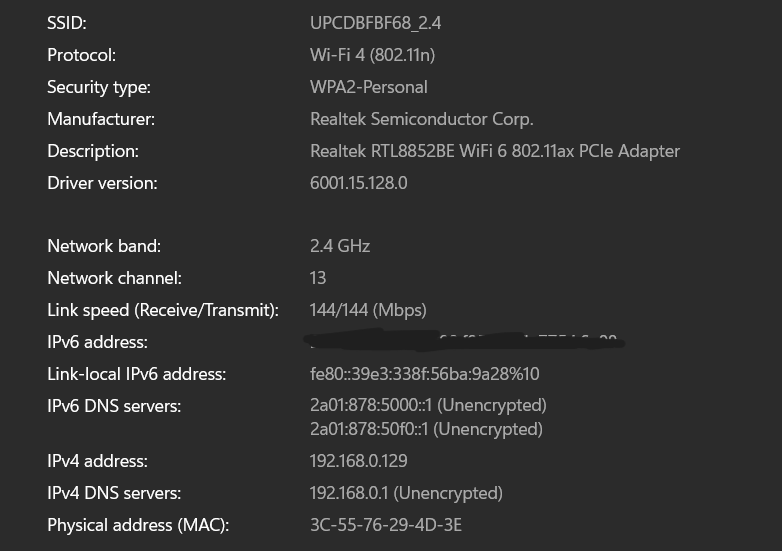This screenshot has height=551, width=782.
Task: Select the link-local IPv6 address fe80 value
Action: coord(424,374)
